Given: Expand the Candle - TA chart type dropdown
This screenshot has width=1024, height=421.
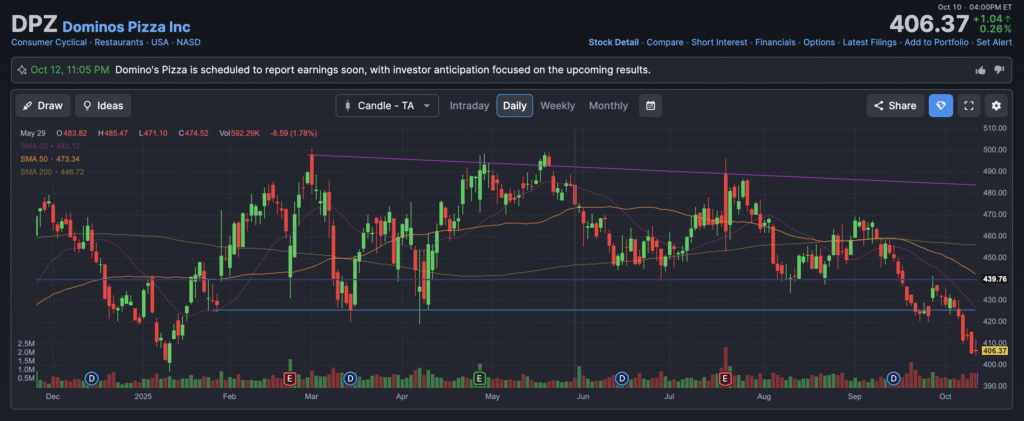Looking at the screenshot, I should pyautogui.click(x=387, y=105).
